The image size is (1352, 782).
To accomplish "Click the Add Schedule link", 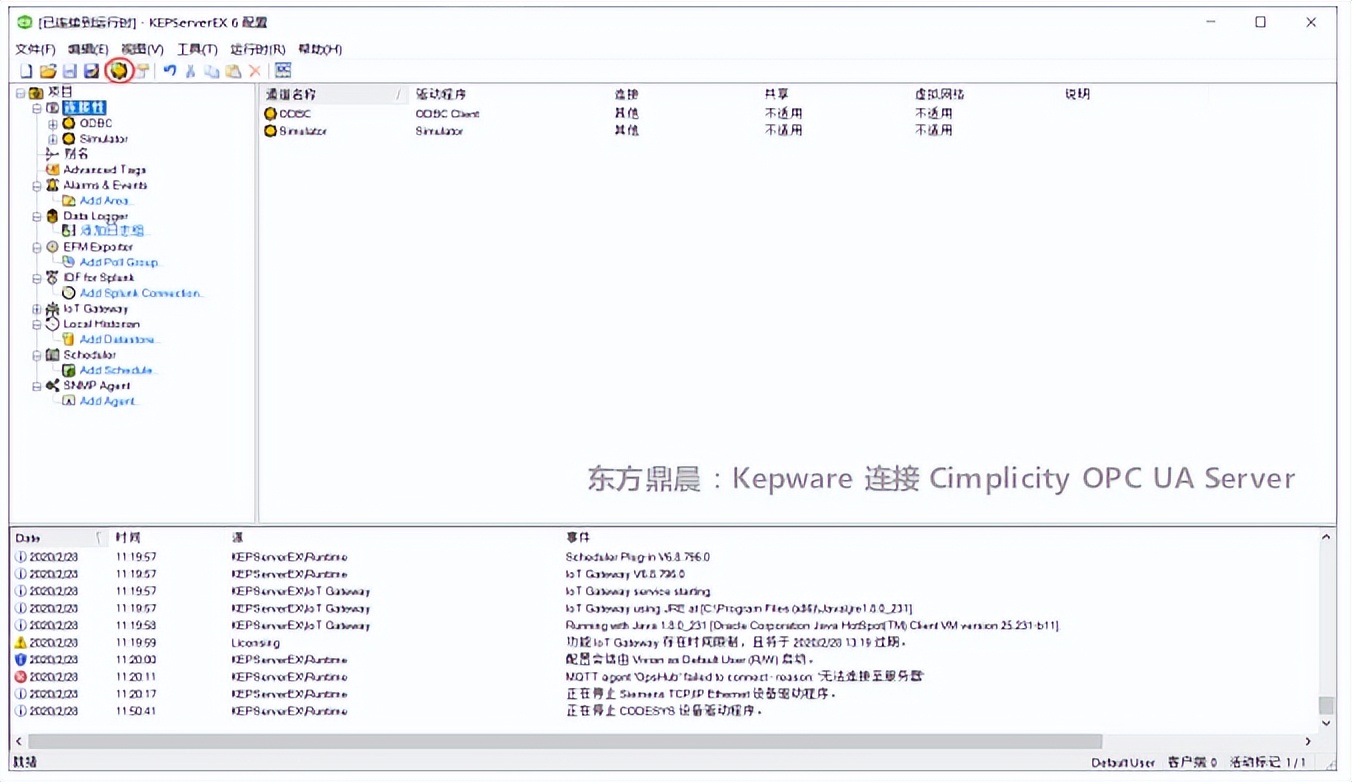I will pos(118,370).
